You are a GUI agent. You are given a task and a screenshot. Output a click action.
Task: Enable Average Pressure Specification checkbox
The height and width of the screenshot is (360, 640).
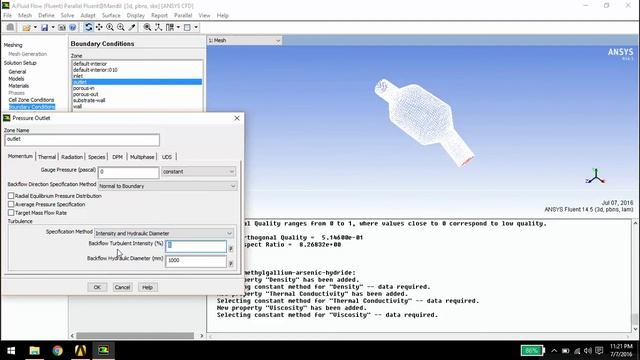[11, 204]
